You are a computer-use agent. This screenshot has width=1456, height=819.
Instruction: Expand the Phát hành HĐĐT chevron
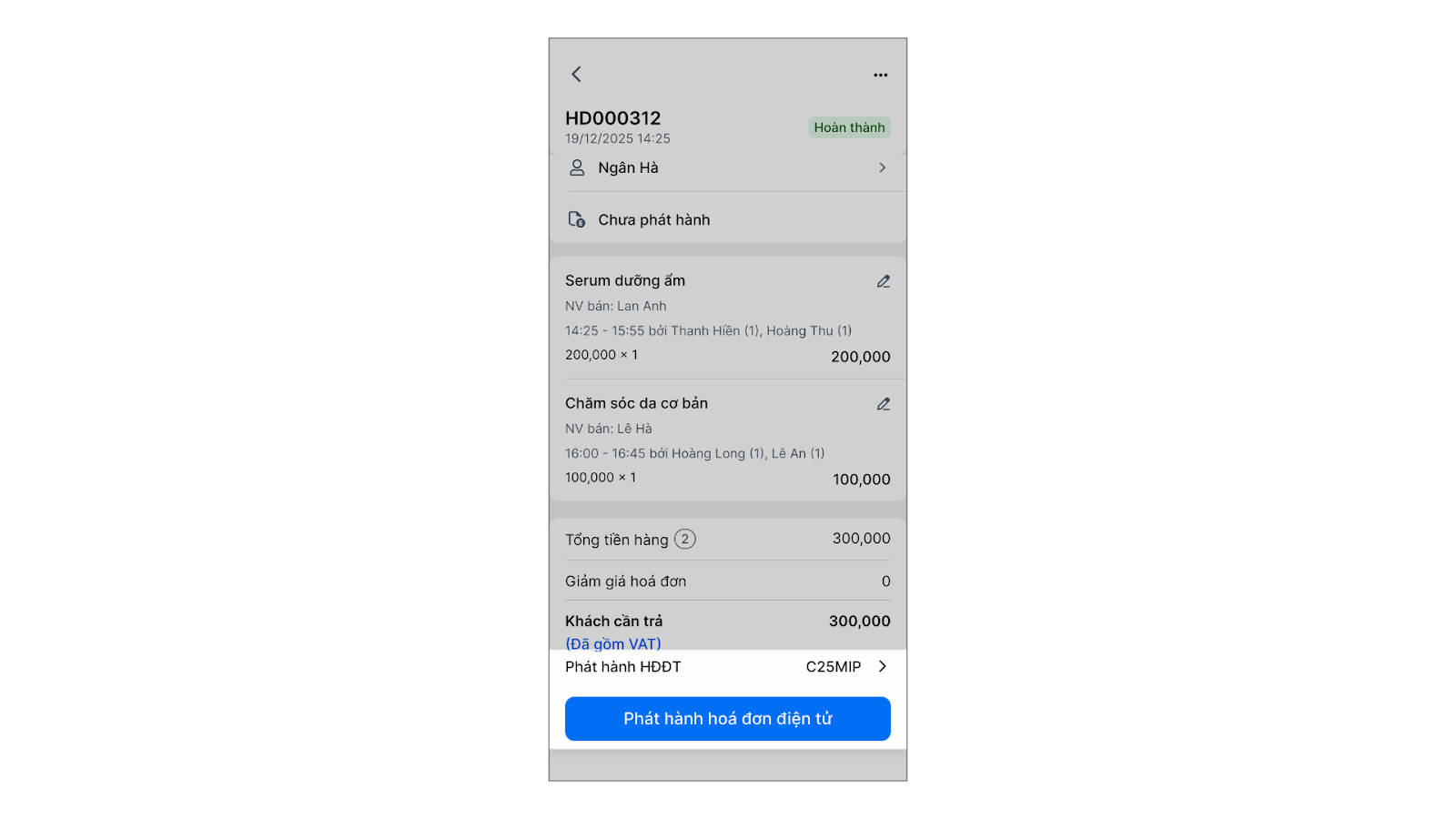pos(882,666)
